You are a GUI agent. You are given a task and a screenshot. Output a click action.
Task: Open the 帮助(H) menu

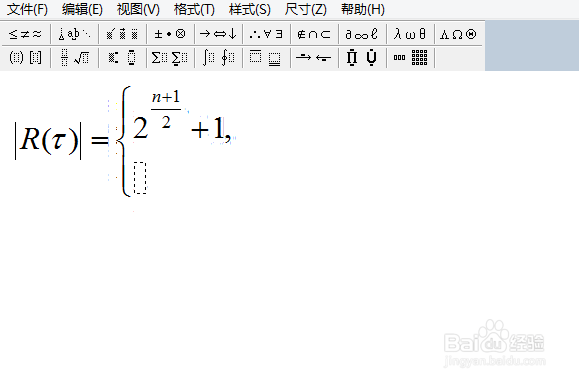pyautogui.click(x=363, y=9)
